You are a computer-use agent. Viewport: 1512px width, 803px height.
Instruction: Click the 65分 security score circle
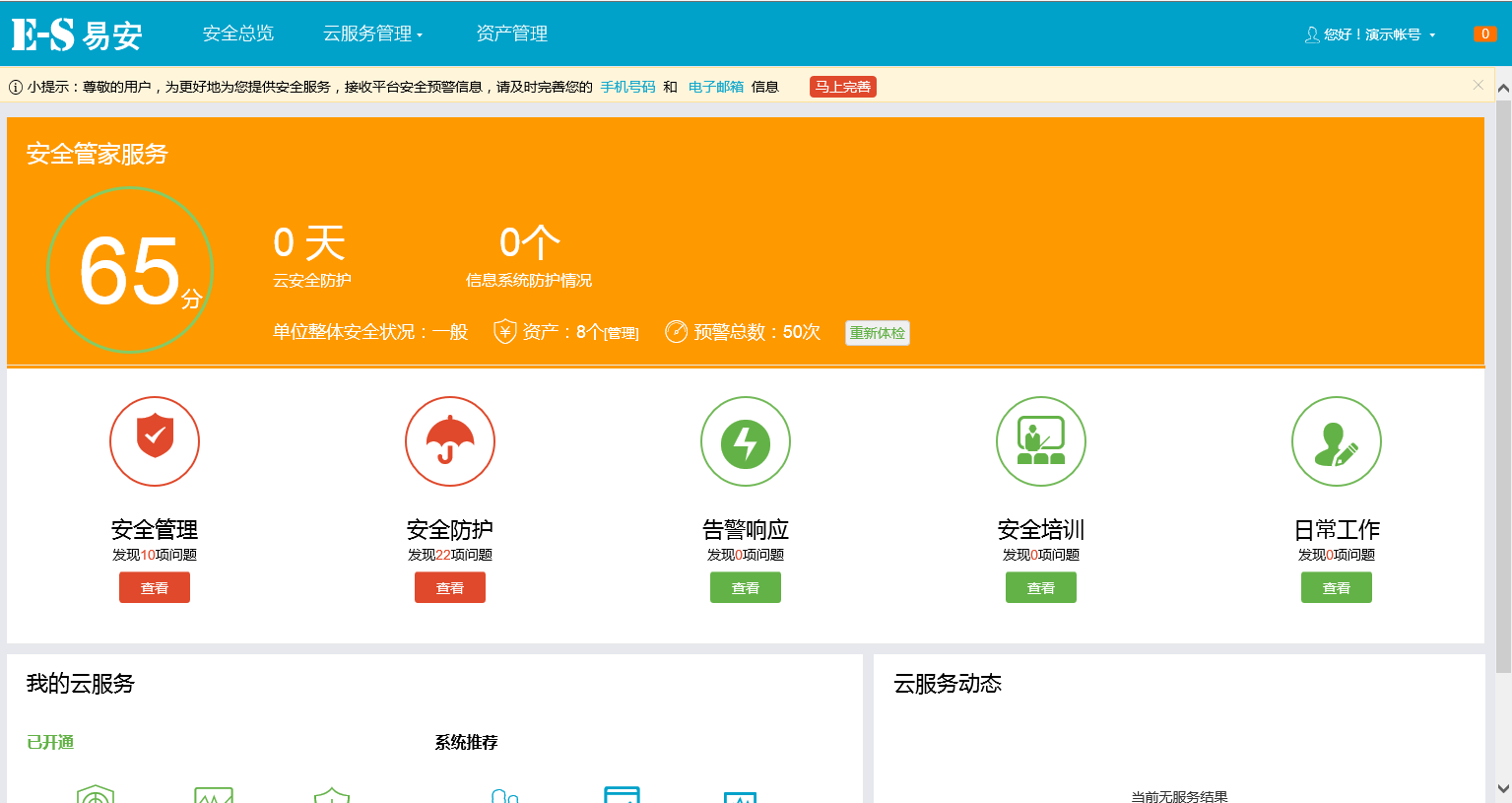click(130, 270)
